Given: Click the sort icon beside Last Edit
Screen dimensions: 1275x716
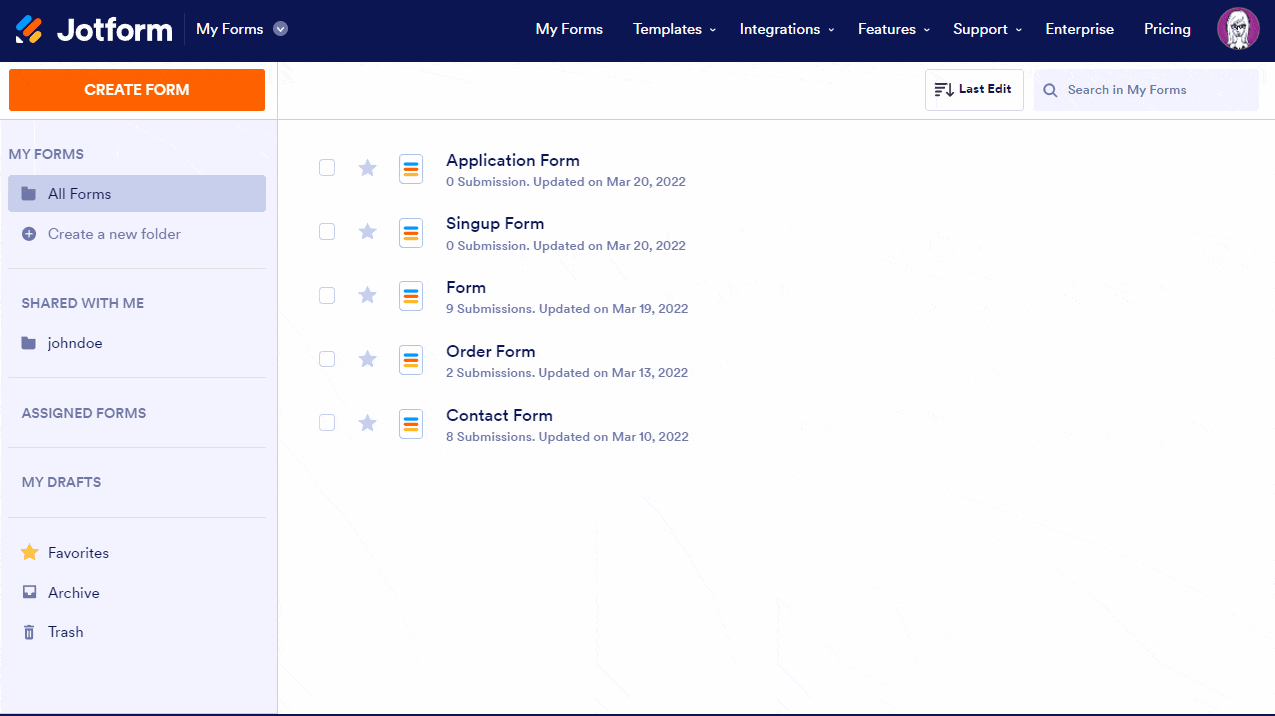Looking at the screenshot, I should click(x=943, y=90).
